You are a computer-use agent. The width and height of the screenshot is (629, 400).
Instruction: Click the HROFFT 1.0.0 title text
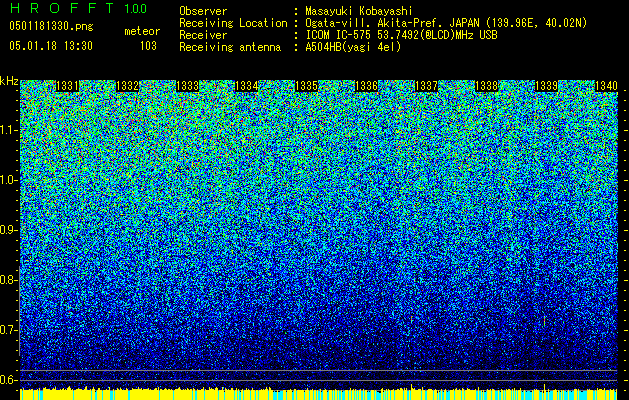[78, 8]
